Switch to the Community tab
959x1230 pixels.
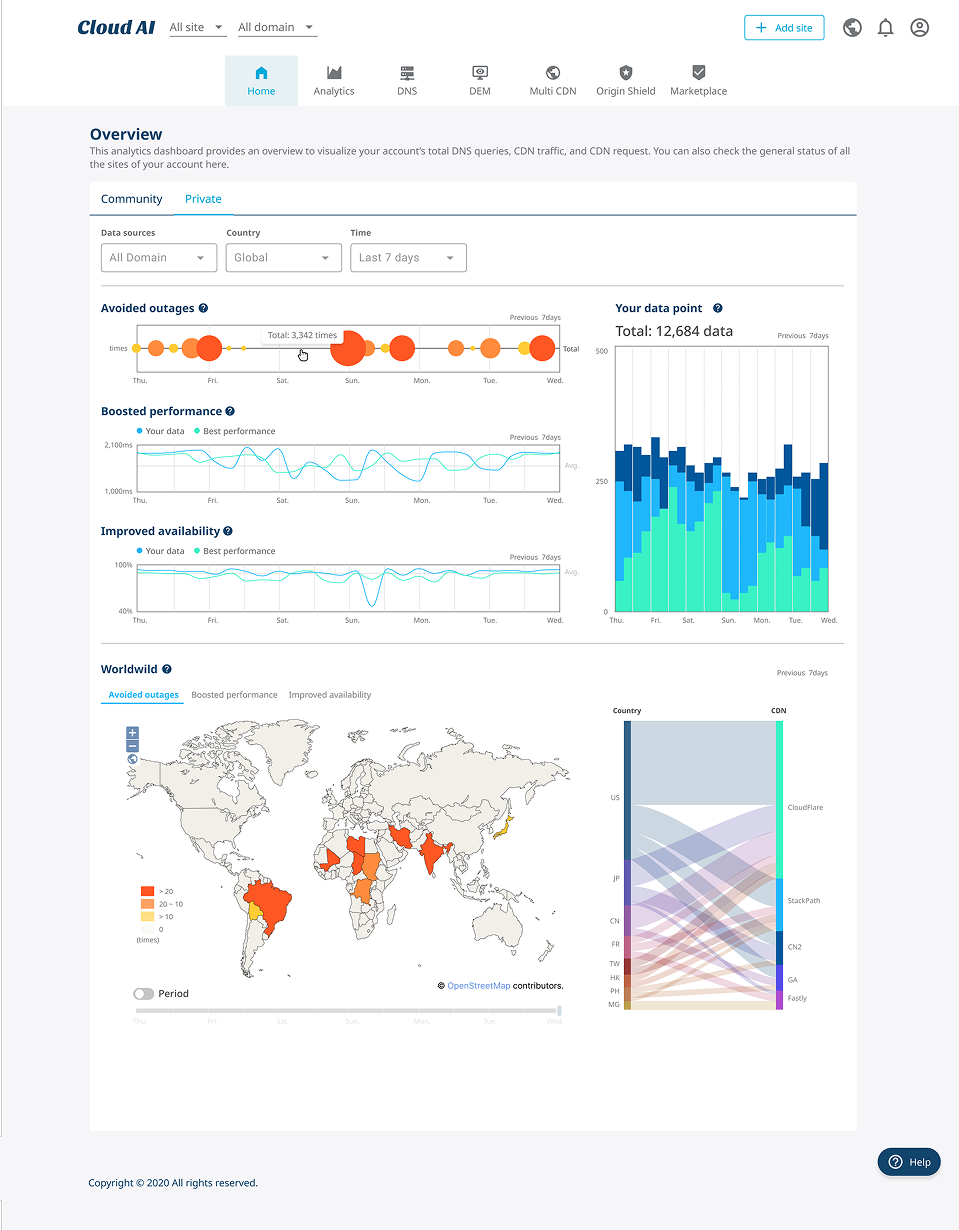[x=131, y=199]
